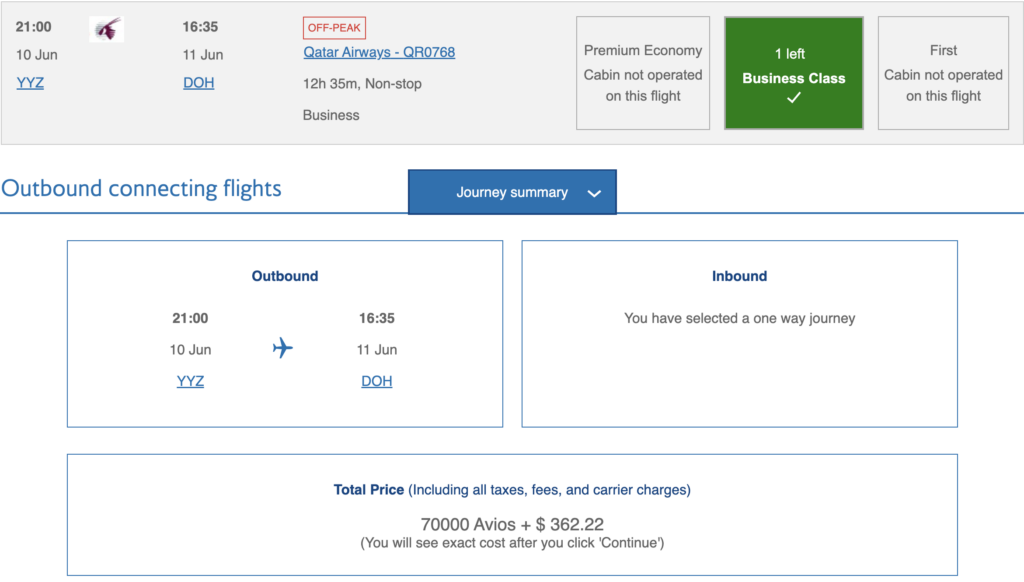Open the Journey summary dropdown button
The image size is (1024, 582).
click(512, 192)
